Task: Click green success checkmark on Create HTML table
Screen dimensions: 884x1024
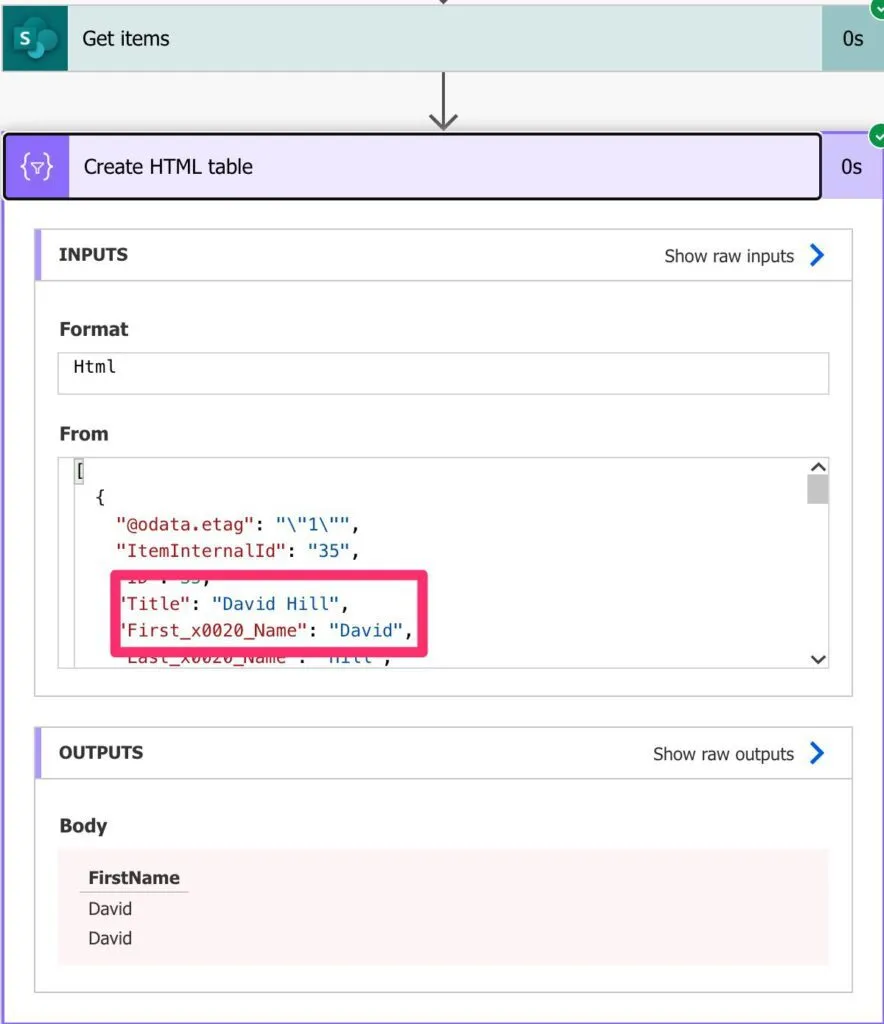Action: (877, 134)
